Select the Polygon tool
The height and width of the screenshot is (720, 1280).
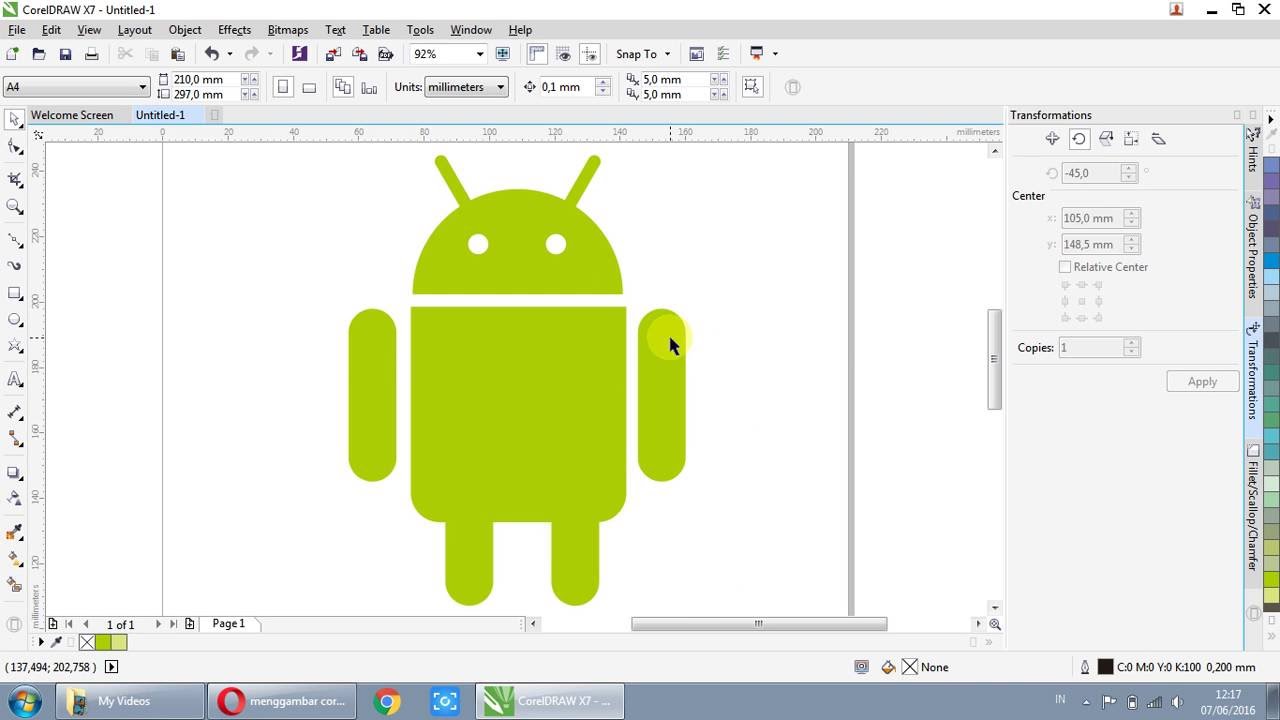pos(14,347)
